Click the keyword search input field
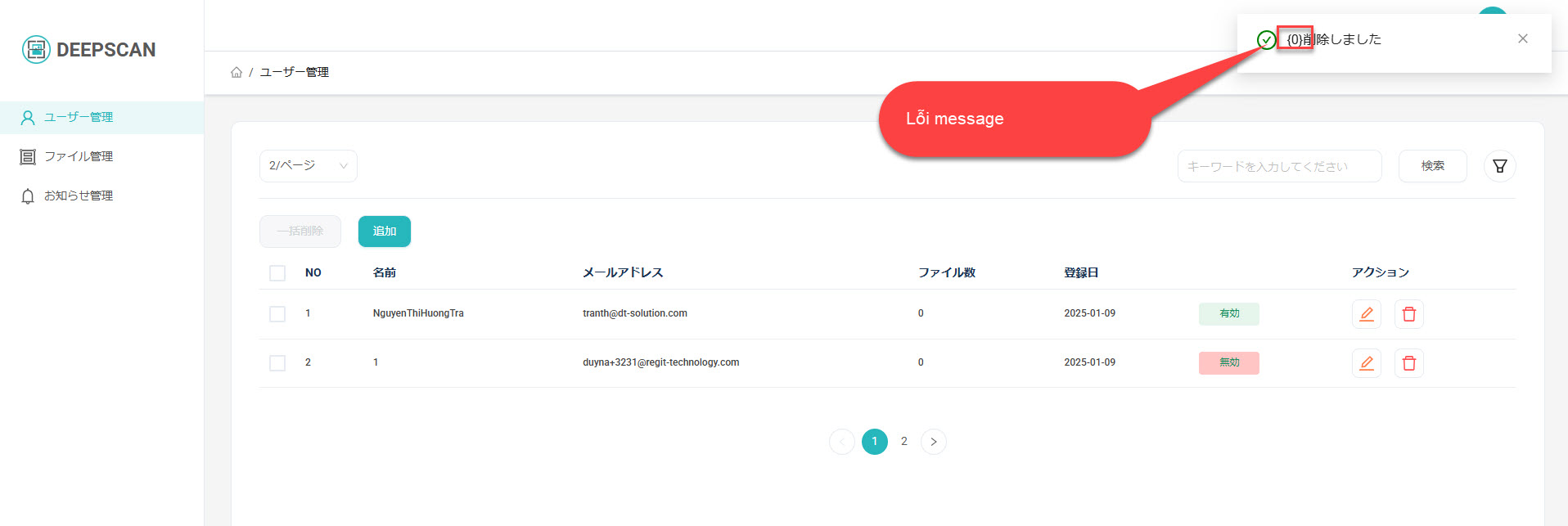Viewport: 1568px width, 526px height. click(x=1278, y=166)
